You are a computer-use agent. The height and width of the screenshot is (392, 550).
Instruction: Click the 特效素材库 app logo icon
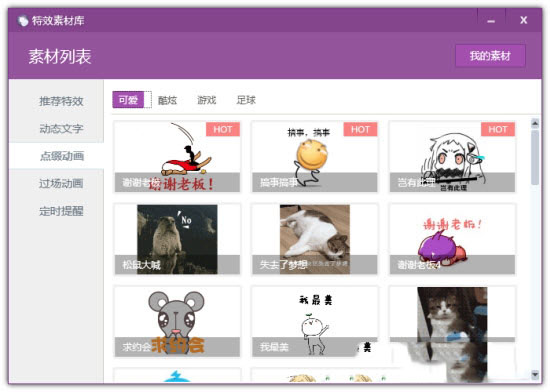point(23,21)
